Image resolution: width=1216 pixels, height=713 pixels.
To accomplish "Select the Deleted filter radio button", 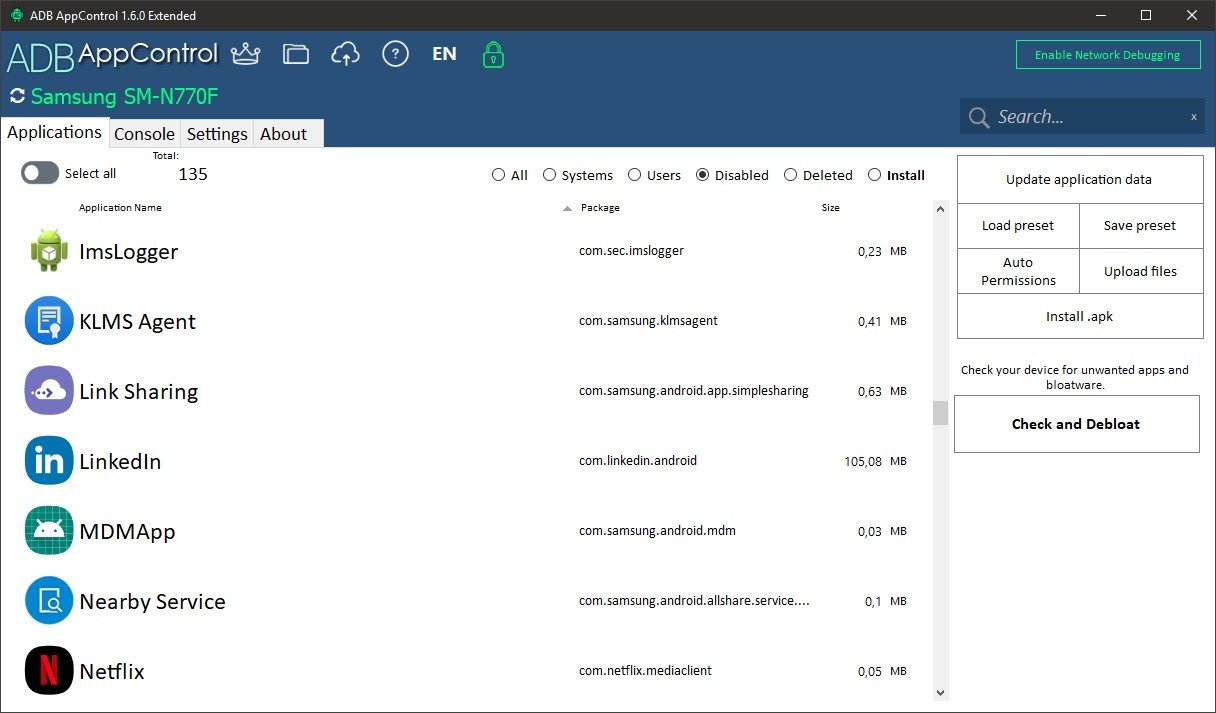I will tap(790, 175).
